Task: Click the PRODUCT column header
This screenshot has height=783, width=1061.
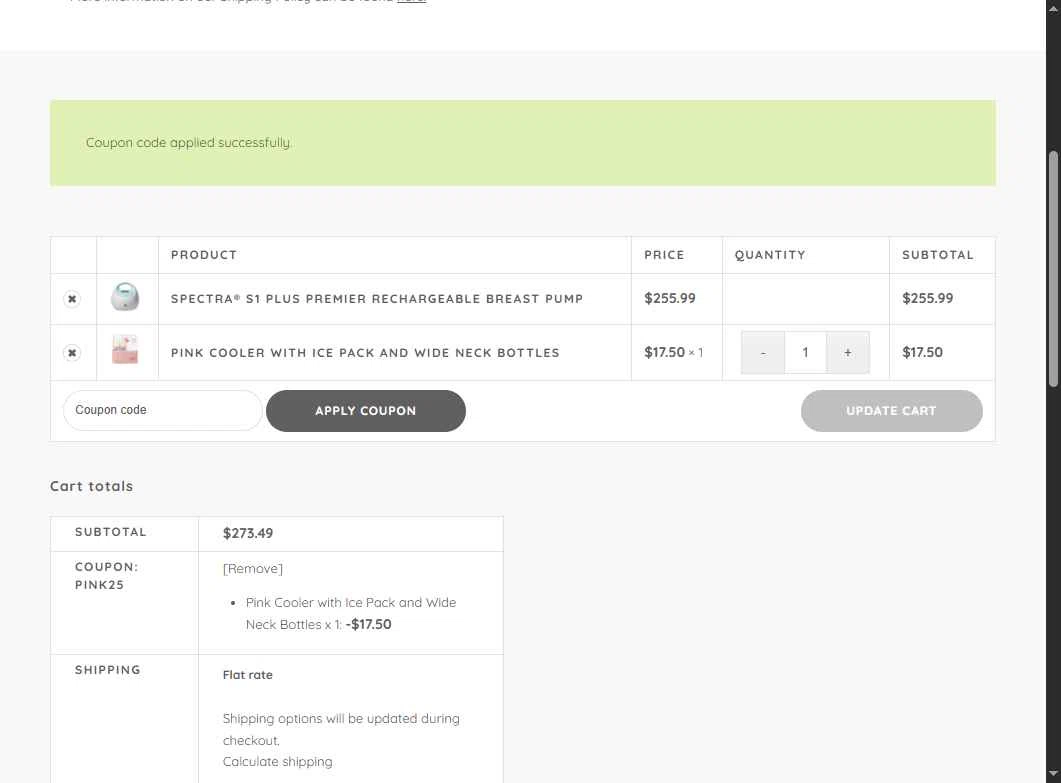Action: tap(204, 255)
